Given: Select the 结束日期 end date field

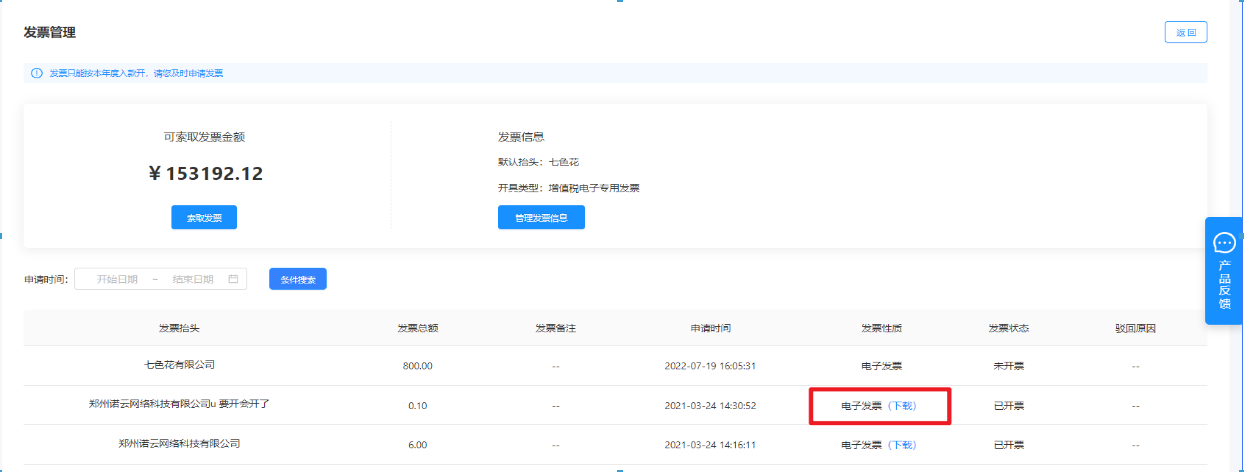Looking at the screenshot, I should [193, 280].
